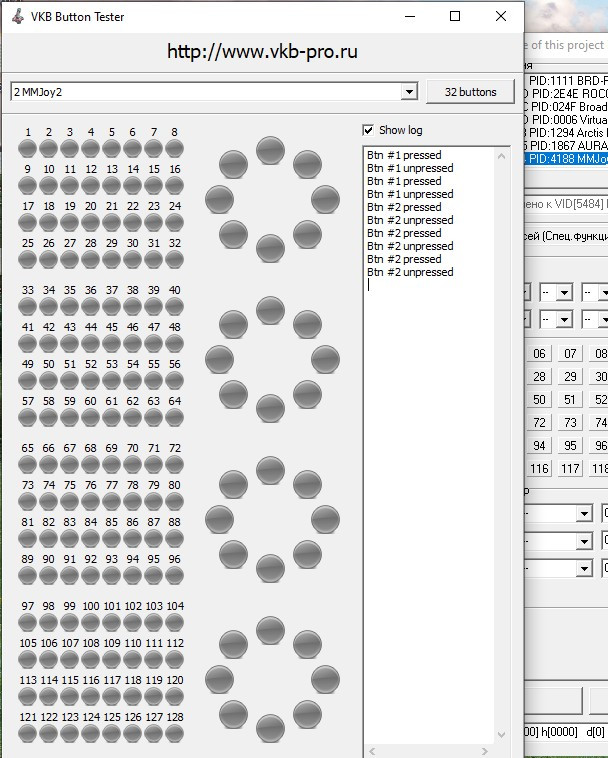The image size is (608, 758).
Task: Click background button numbered 117
Action: (570, 468)
